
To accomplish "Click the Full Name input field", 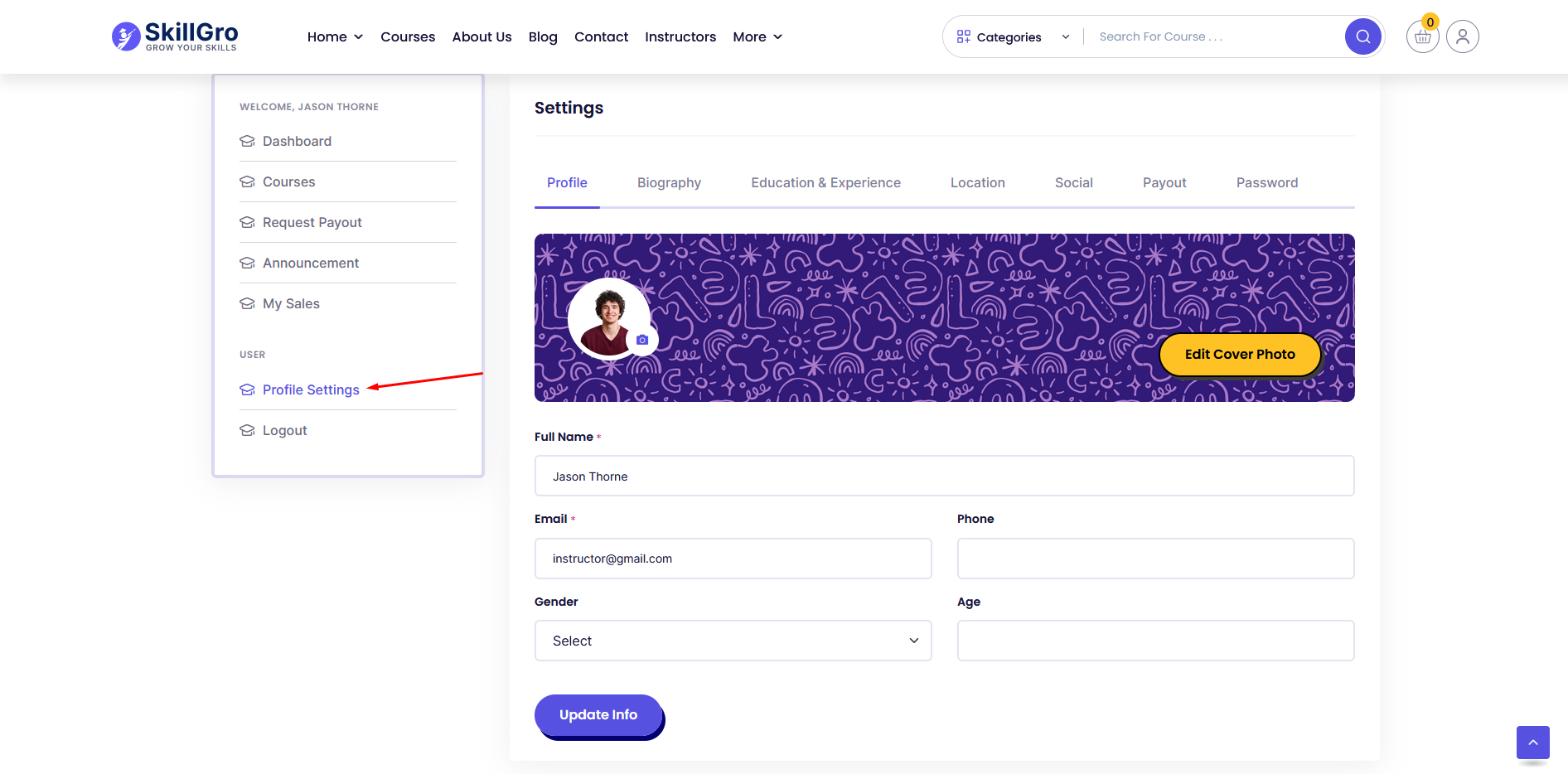I will pyautogui.click(x=945, y=476).
